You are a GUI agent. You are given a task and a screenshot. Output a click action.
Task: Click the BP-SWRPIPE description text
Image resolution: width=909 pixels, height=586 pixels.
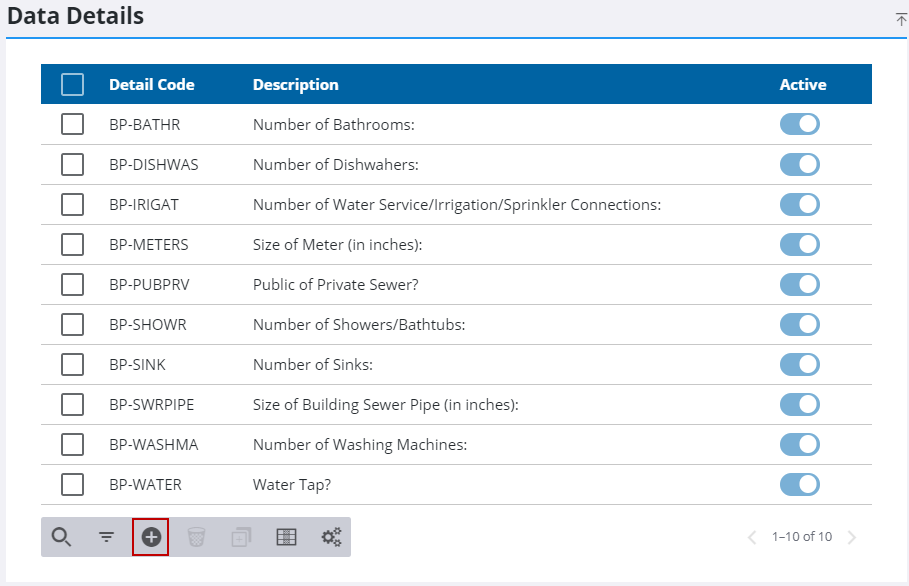click(385, 405)
